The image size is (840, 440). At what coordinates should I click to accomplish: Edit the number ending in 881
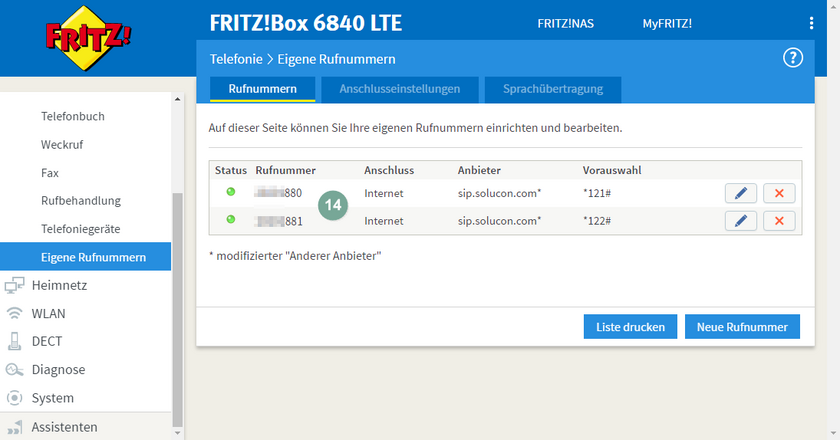[740, 221]
